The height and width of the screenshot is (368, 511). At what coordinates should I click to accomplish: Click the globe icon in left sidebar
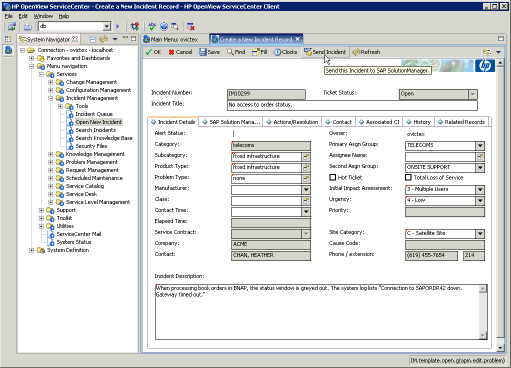tap(8, 50)
